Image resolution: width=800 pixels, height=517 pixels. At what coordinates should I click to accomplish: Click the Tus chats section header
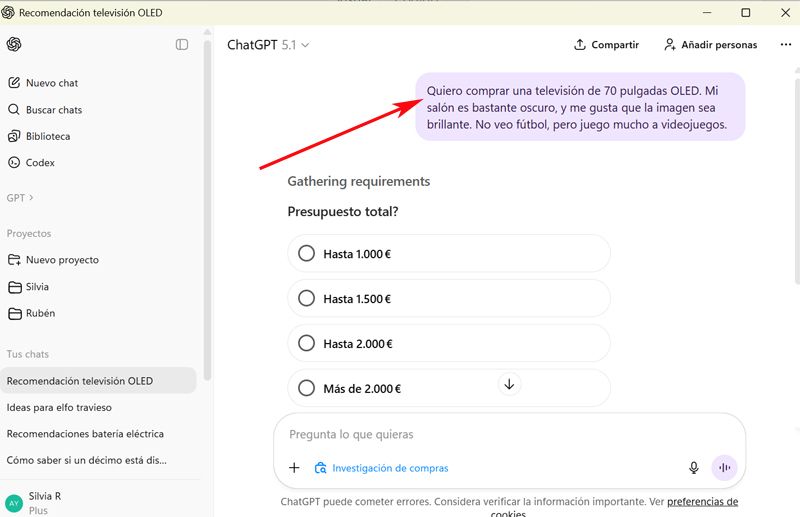coord(28,354)
